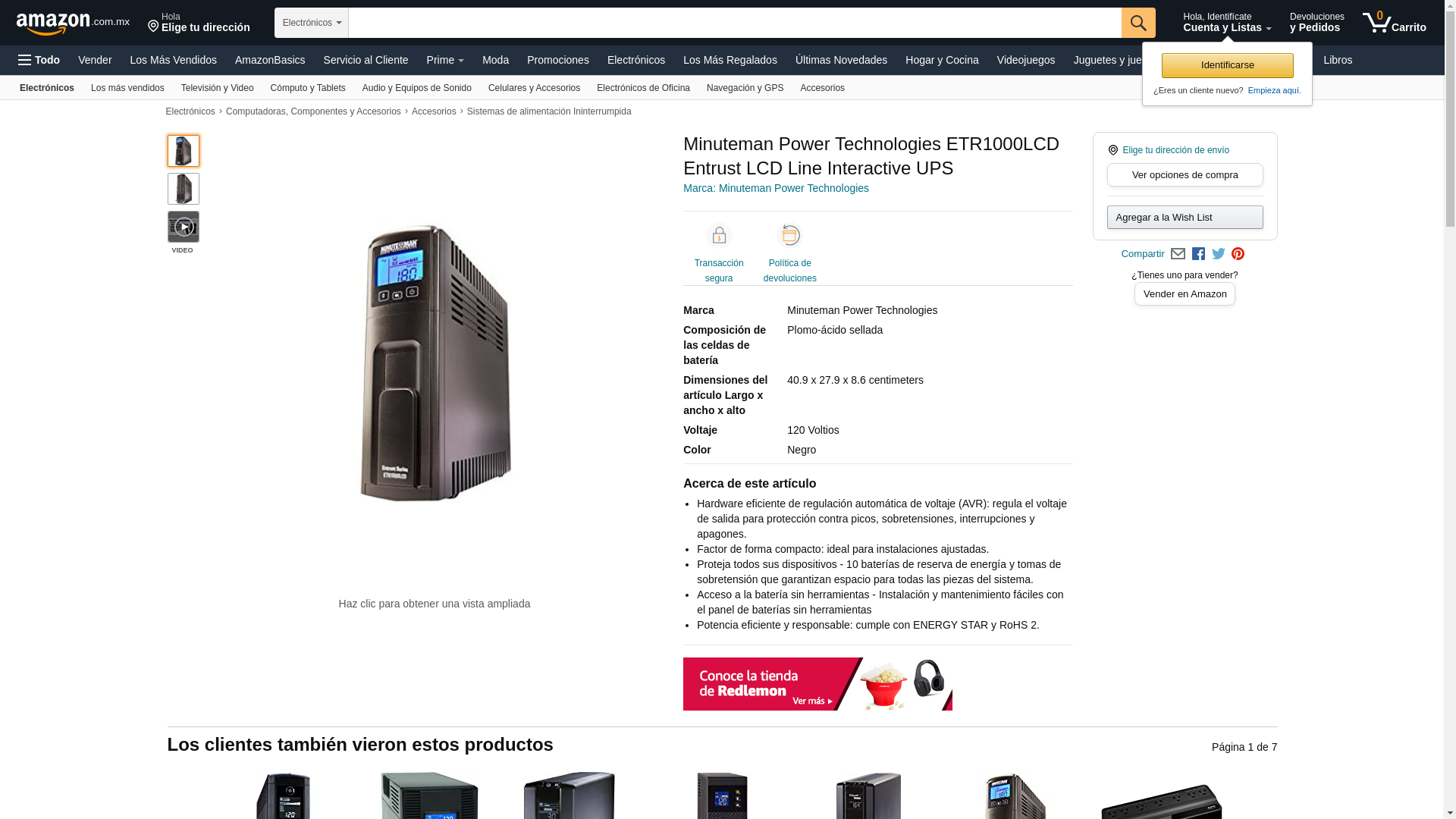Share product on Twitter icon

(1219, 254)
